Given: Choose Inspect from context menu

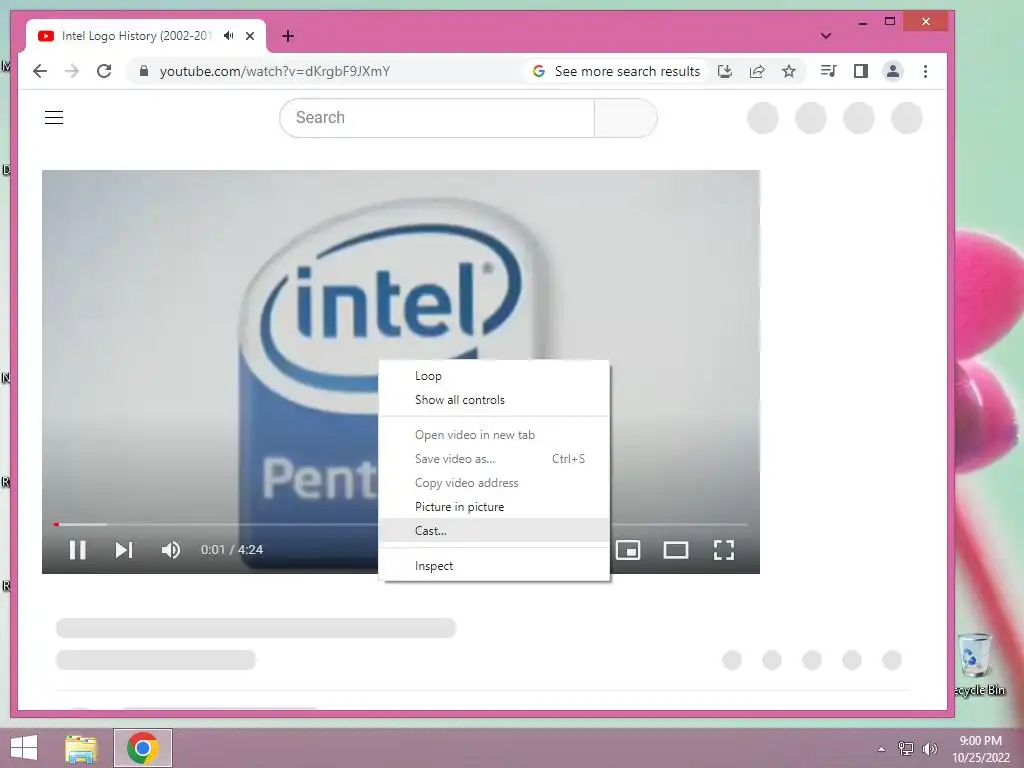Looking at the screenshot, I should tap(494, 566).
